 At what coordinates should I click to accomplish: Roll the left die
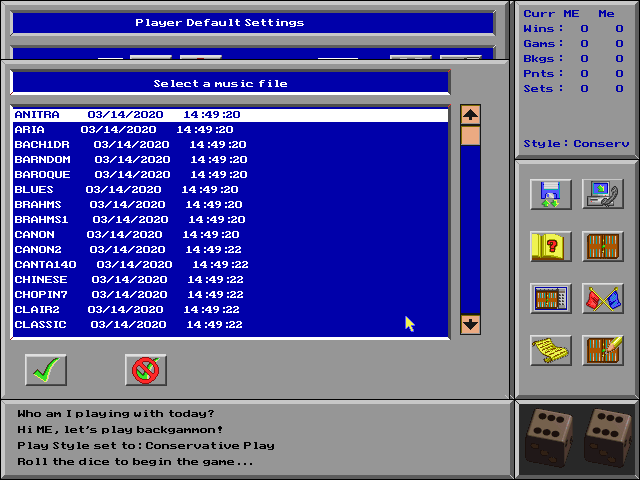548,438
